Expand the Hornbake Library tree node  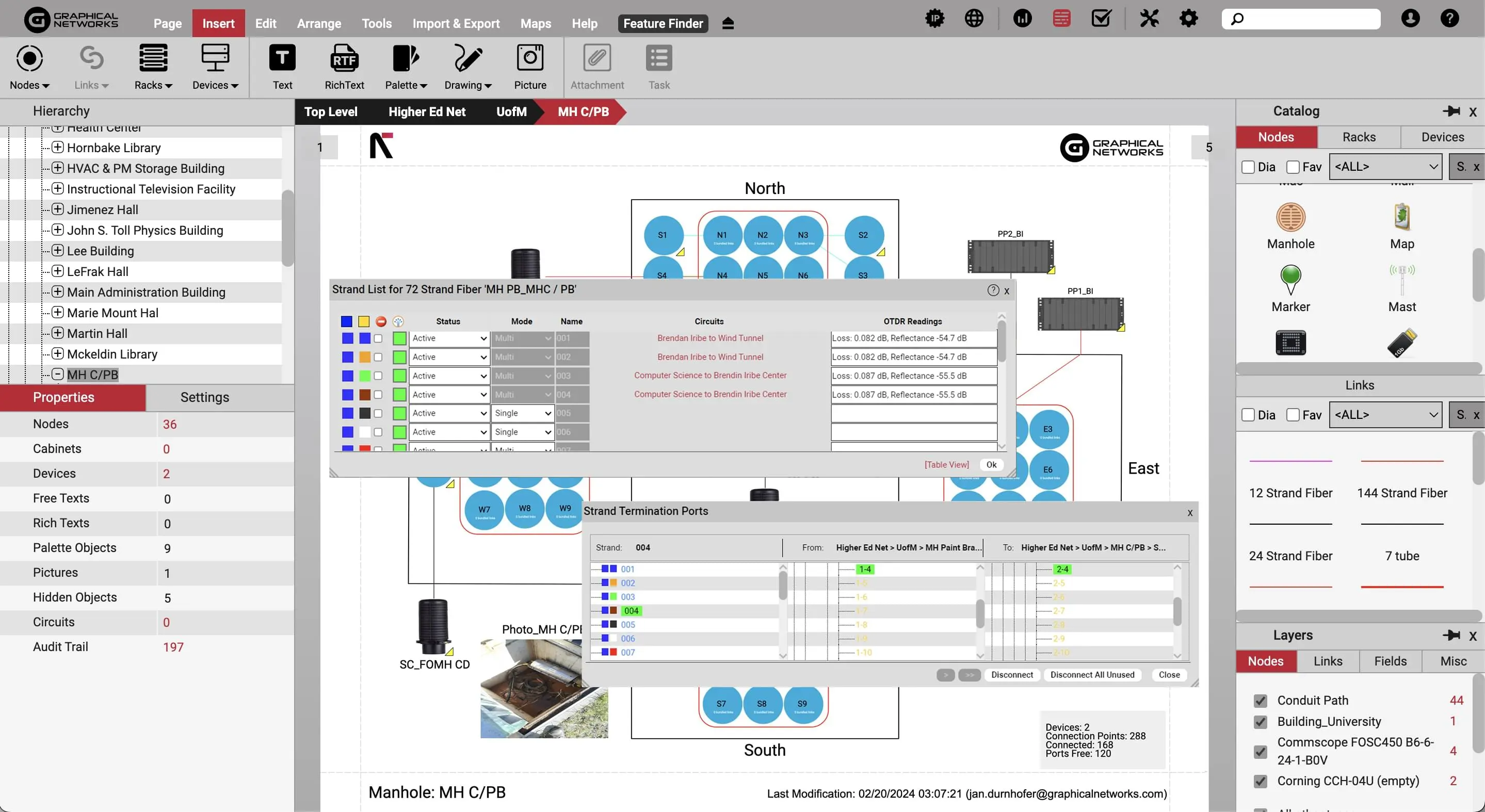pyautogui.click(x=57, y=147)
